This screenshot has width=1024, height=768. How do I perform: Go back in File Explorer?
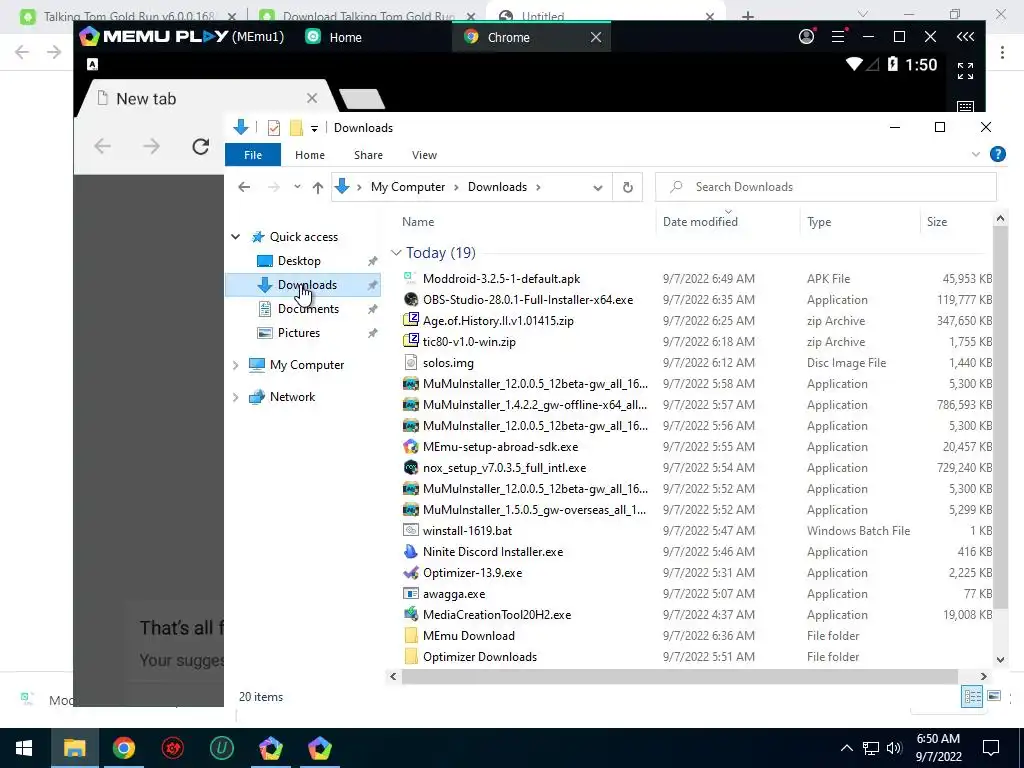pos(244,187)
